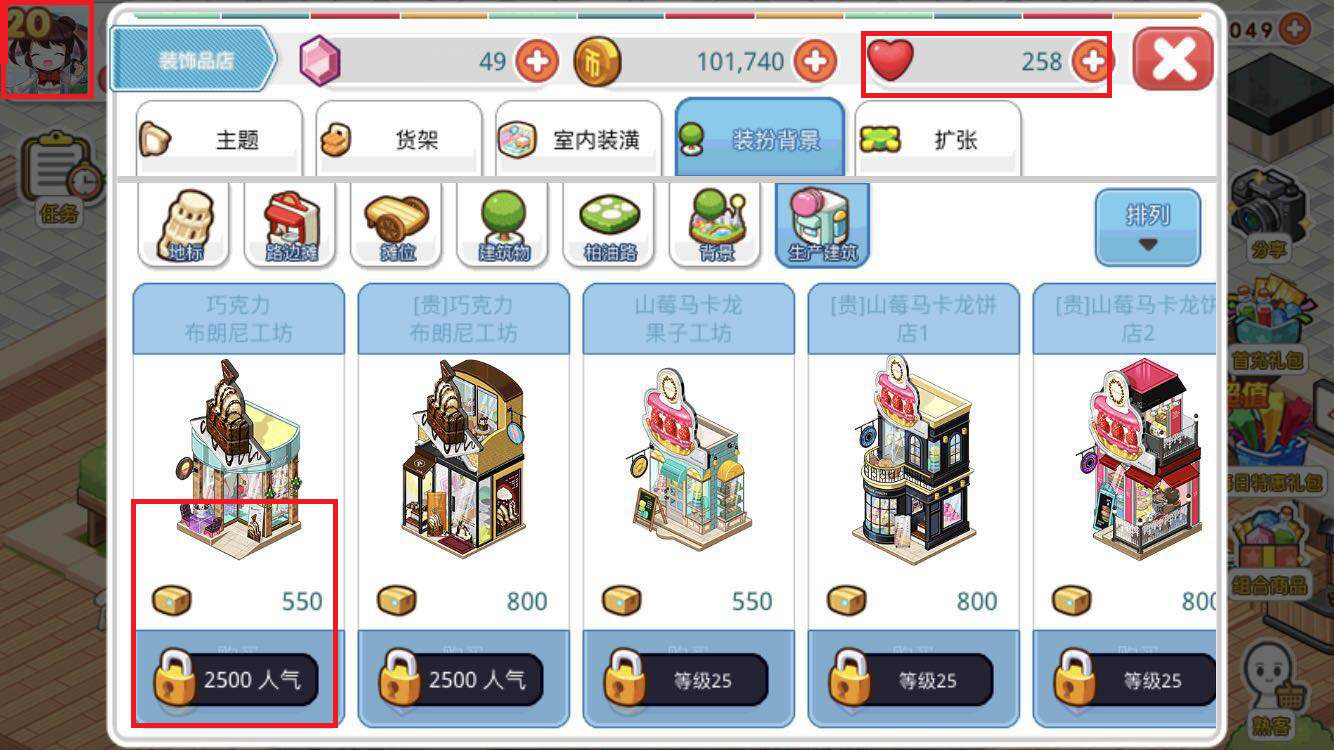The height and width of the screenshot is (750, 1334).
Task: Click the 等级25 lock on 山莓马卡龙果子工坊
Action: pos(686,680)
